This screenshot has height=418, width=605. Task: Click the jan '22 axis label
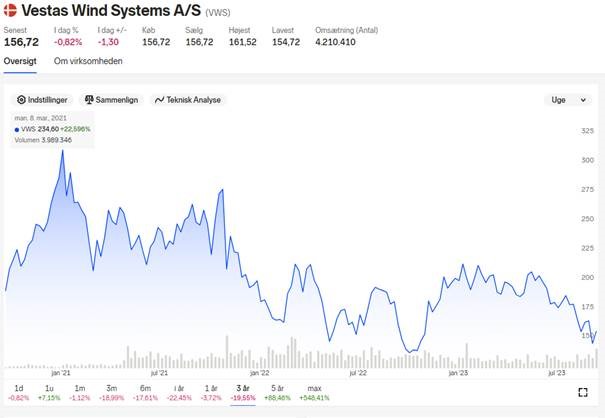click(x=259, y=373)
